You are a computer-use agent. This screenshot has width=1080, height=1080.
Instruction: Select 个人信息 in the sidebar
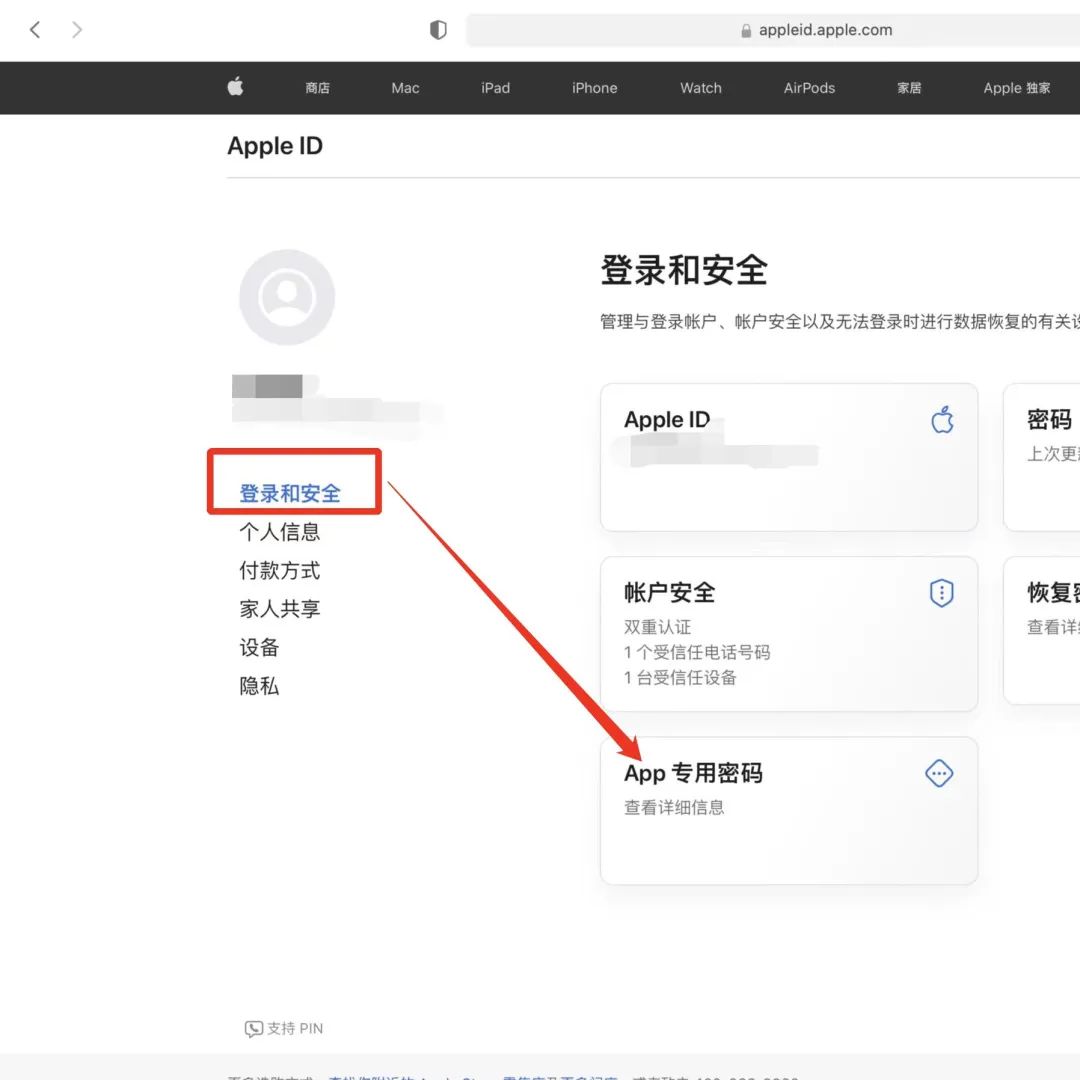[x=280, y=532]
